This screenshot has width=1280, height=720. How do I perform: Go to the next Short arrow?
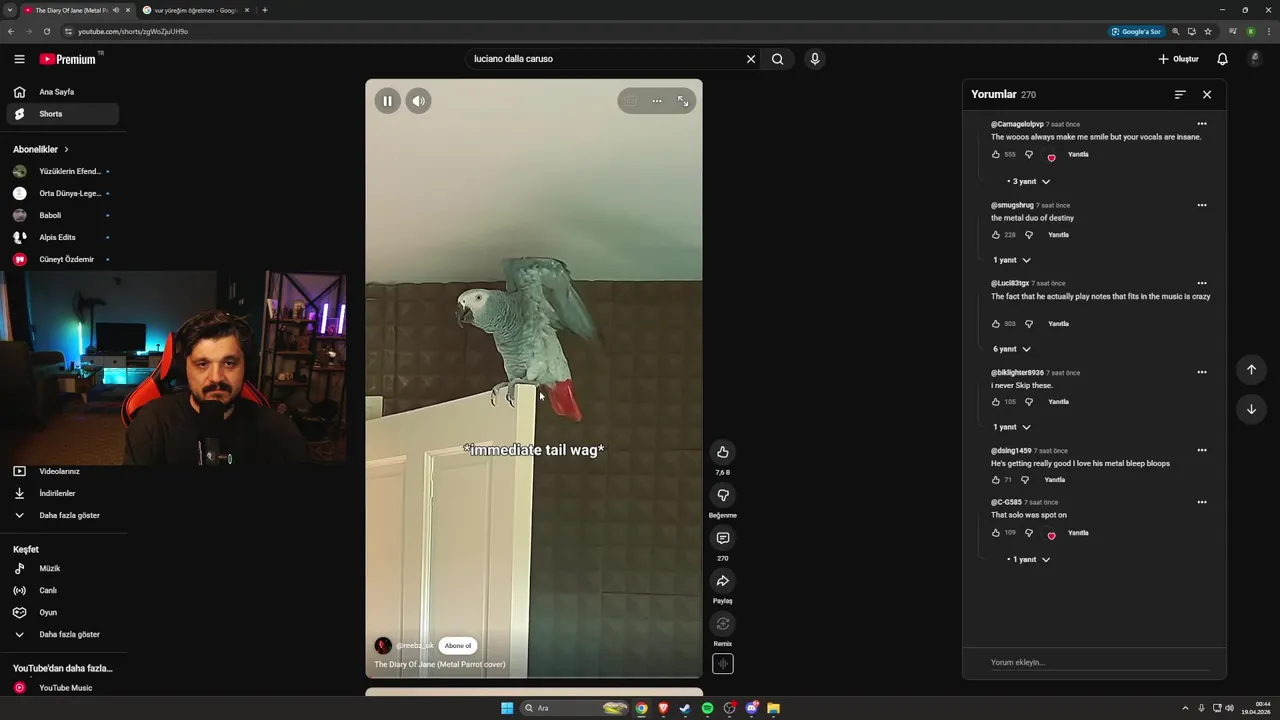[x=1251, y=409]
